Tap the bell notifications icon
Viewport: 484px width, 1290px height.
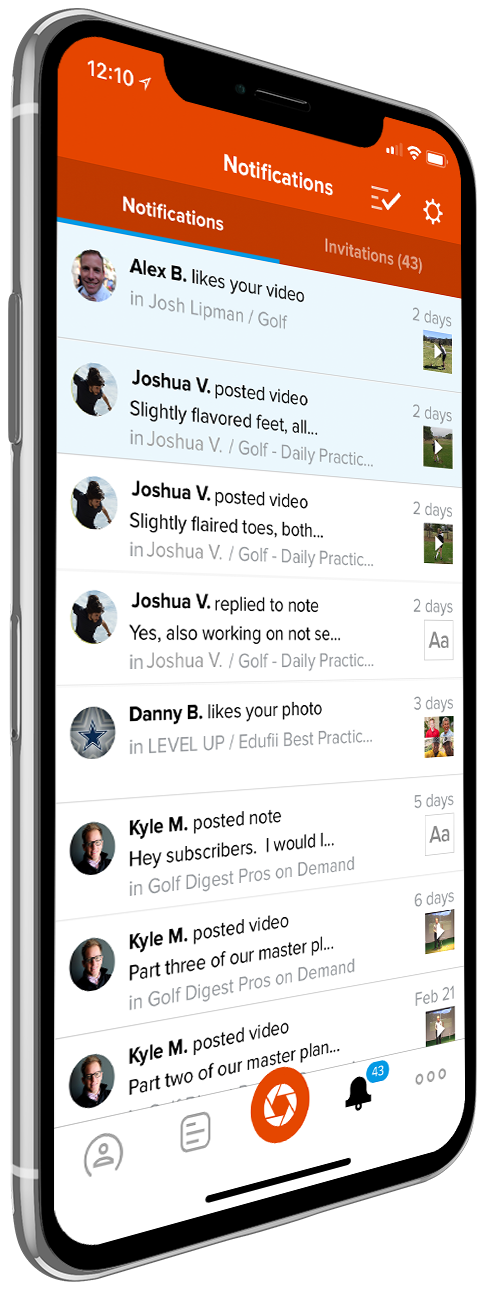(359, 1092)
